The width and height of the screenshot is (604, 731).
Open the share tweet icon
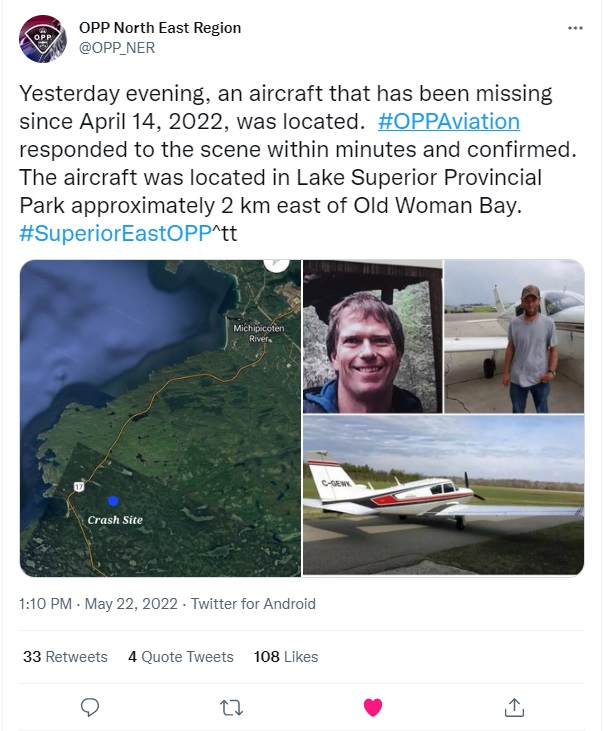[x=515, y=707]
